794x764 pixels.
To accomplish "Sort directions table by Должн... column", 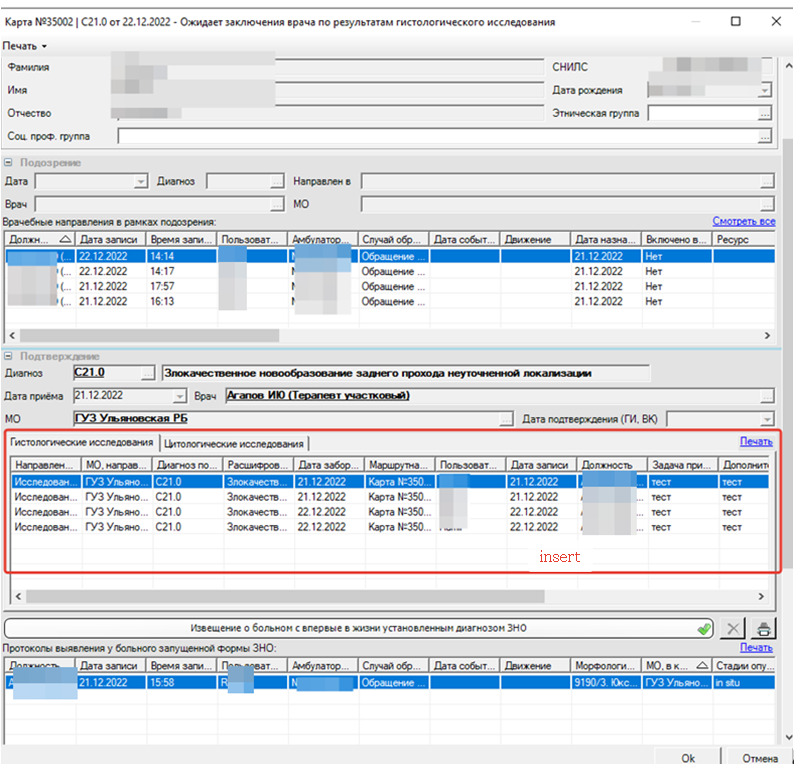I will click(x=39, y=239).
